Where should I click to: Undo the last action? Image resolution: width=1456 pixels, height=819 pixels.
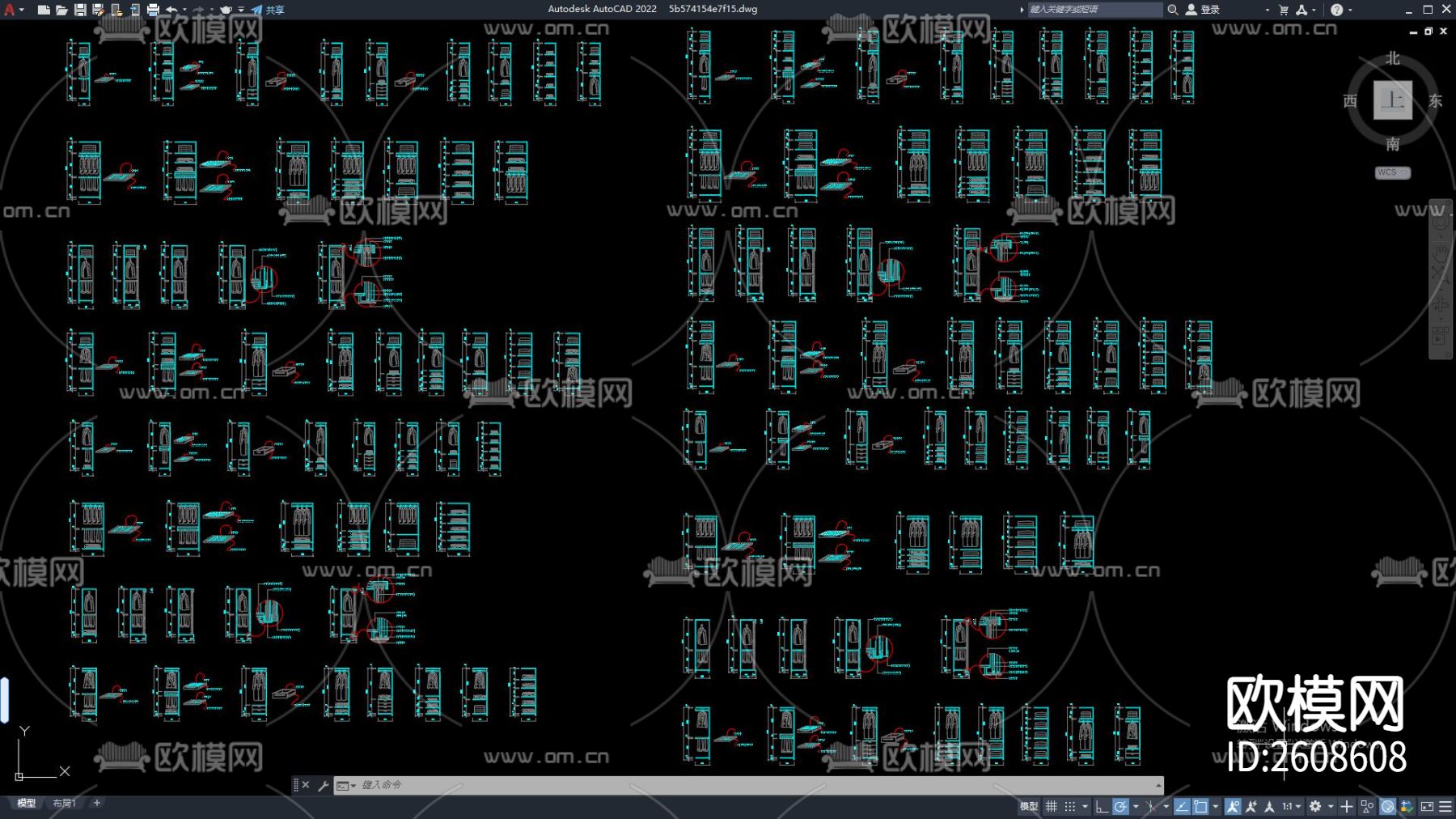pyautogui.click(x=171, y=10)
